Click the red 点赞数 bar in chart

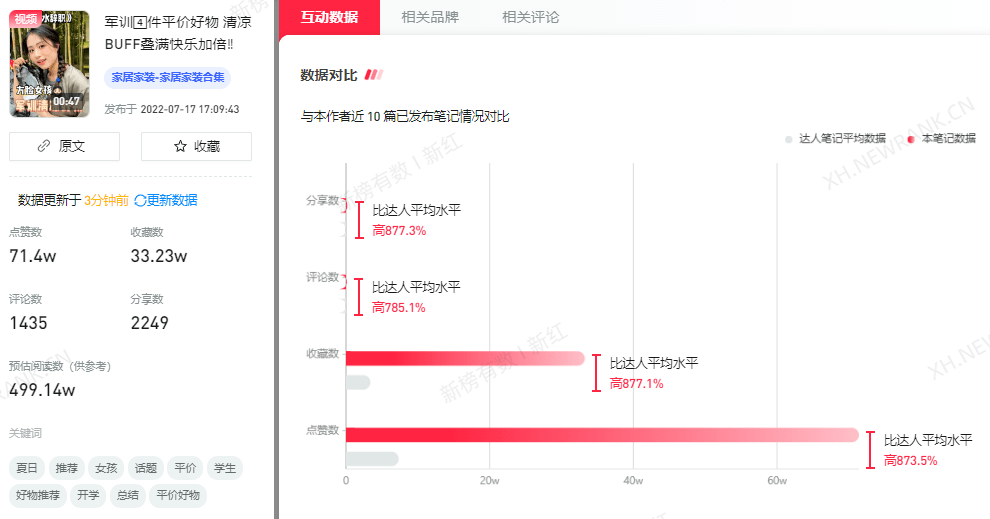(x=602, y=435)
